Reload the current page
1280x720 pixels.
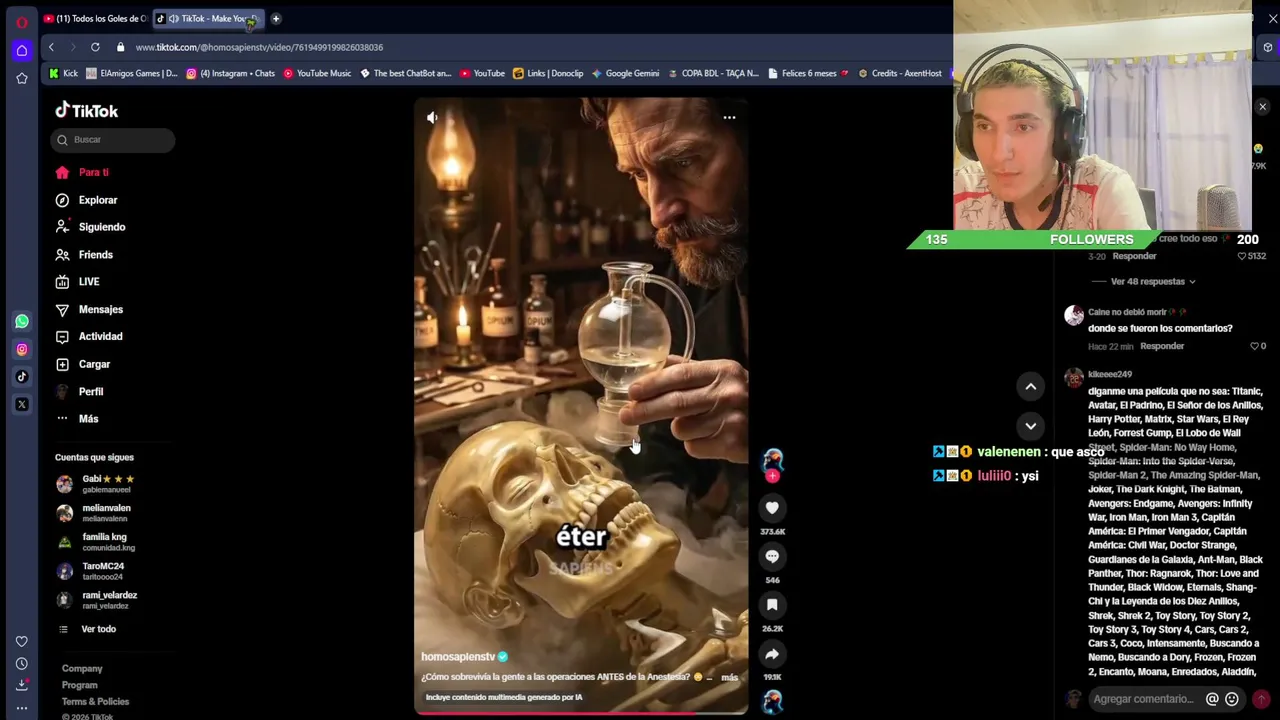[x=95, y=47]
